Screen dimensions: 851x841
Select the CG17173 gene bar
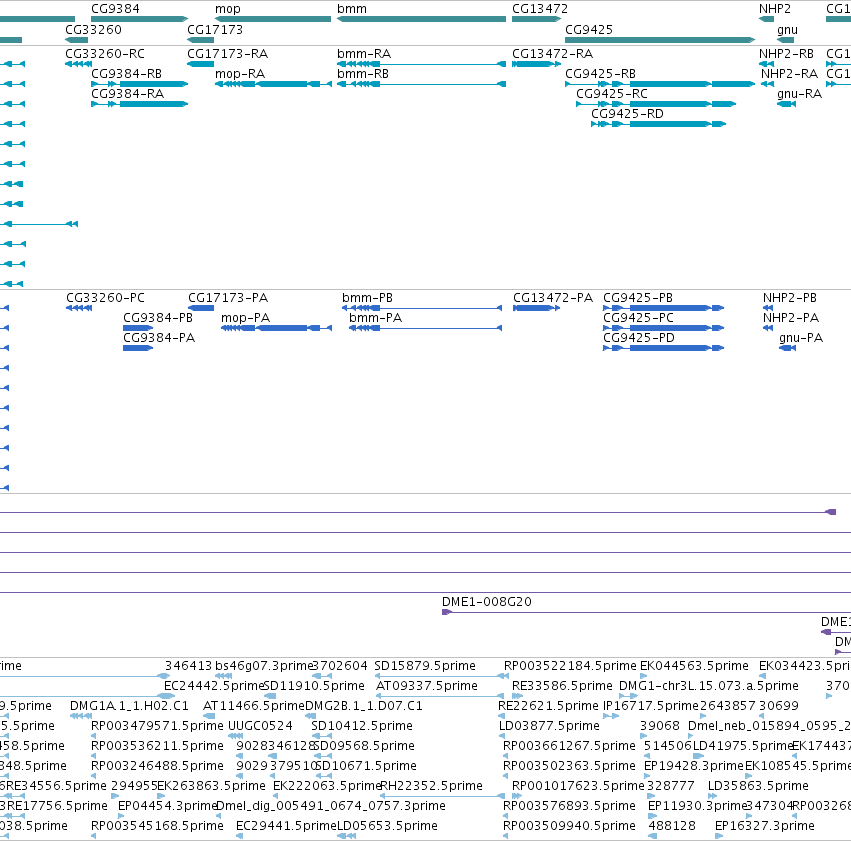(x=201, y=40)
